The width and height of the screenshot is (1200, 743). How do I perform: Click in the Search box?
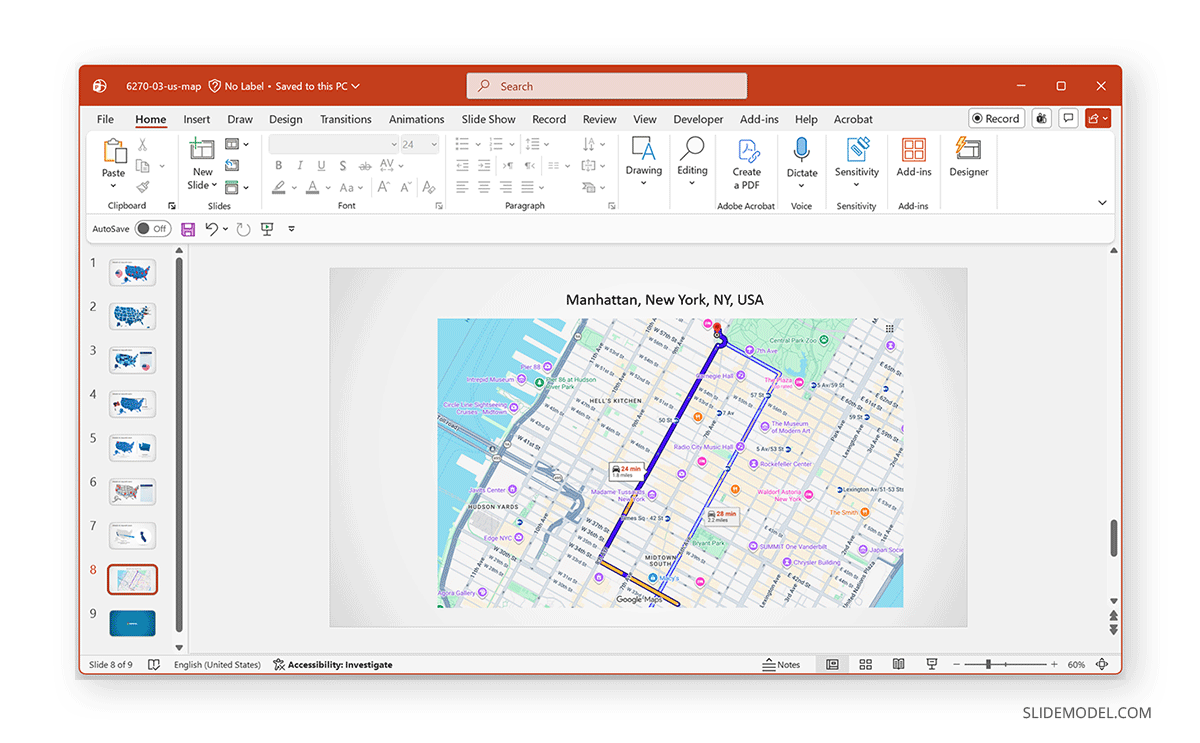tap(606, 86)
